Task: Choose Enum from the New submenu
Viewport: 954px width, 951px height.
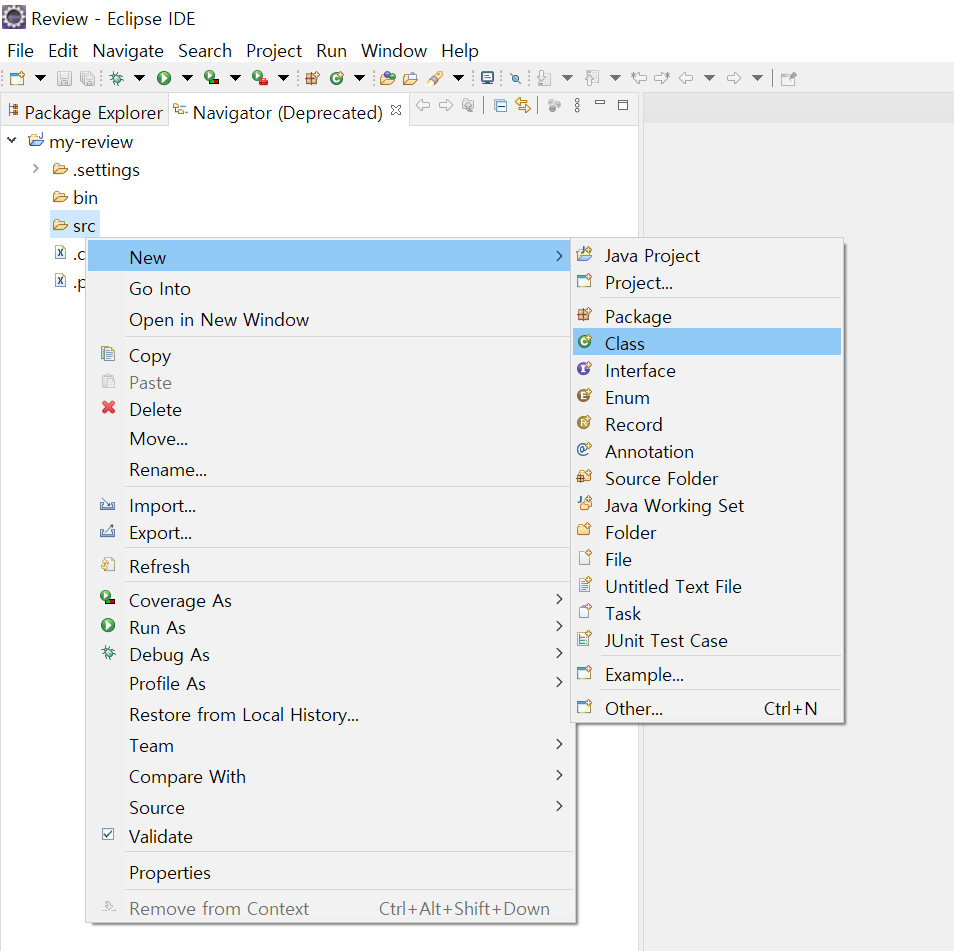Action: [x=707, y=397]
